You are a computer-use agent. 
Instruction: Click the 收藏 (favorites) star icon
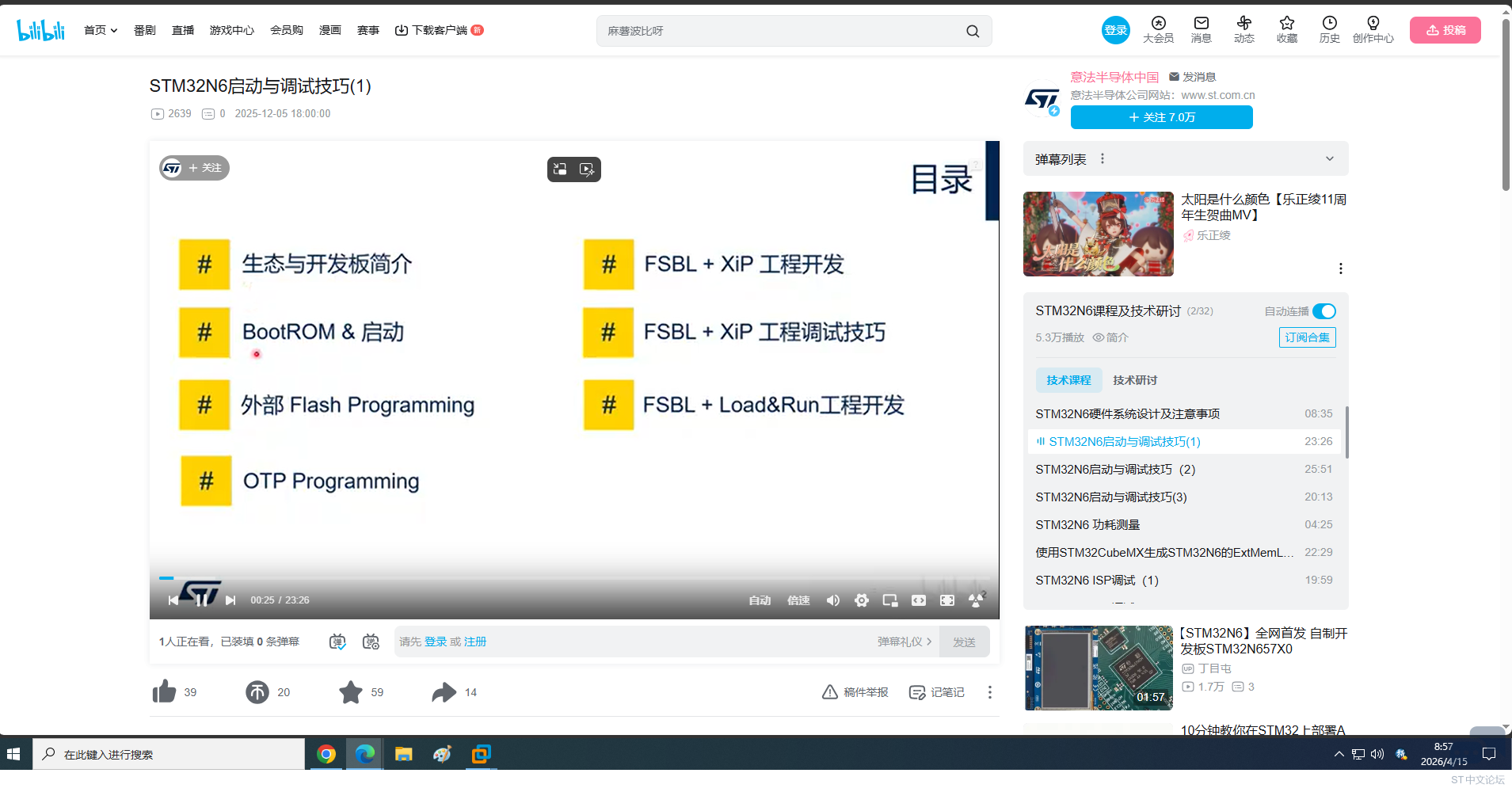[x=1286, y=30]
